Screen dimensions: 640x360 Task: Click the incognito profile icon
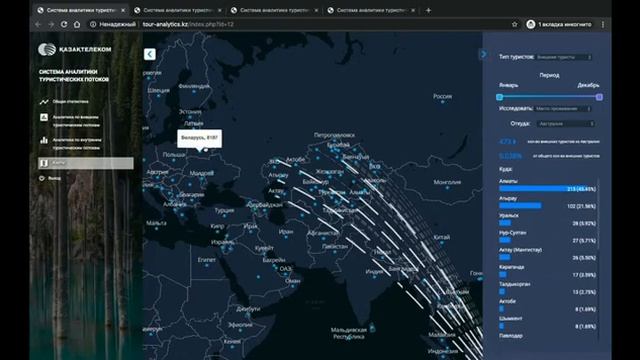click(x=531, y=24)
